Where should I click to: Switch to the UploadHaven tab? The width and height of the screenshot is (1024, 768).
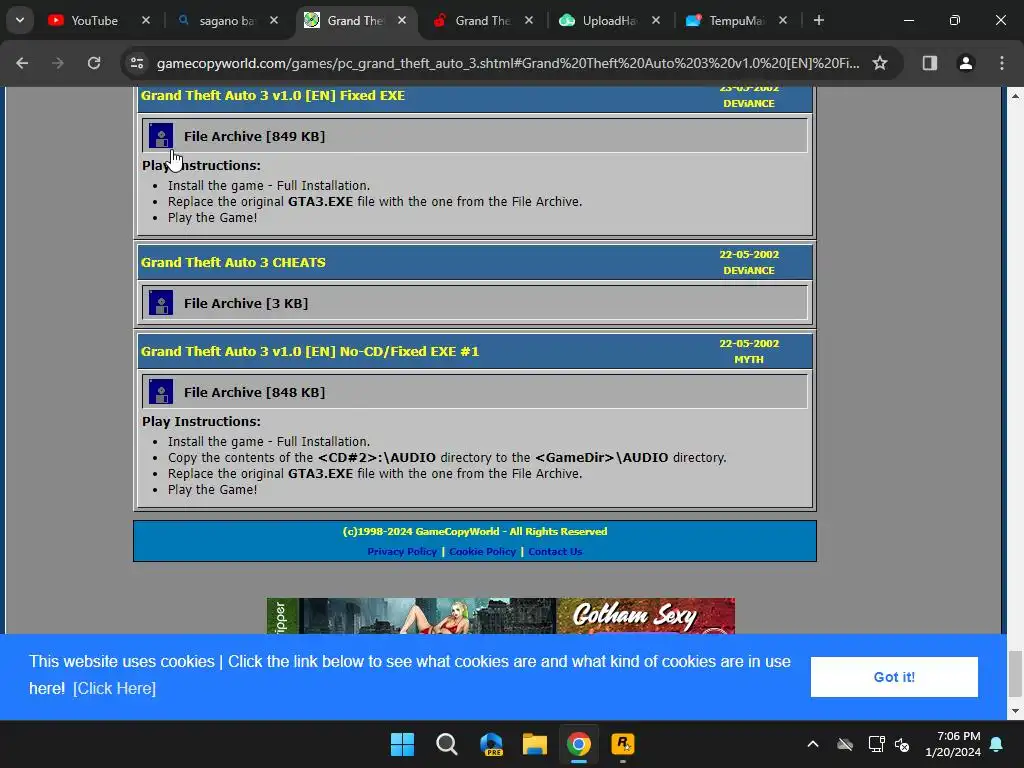tap(609, 20)
